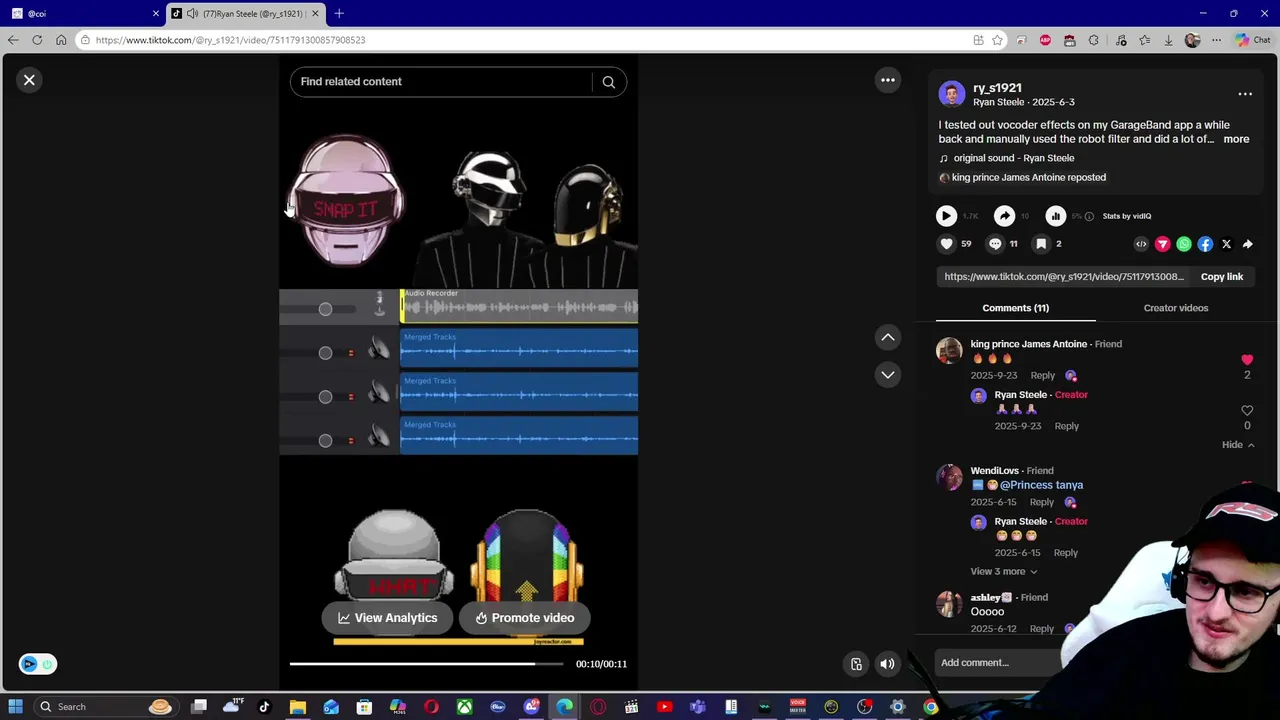The height and width of the screenshot is (720, 1280).
Task: Switch to the Creator videos tab
Action: pyautogui.click(x=1175, y=308)
